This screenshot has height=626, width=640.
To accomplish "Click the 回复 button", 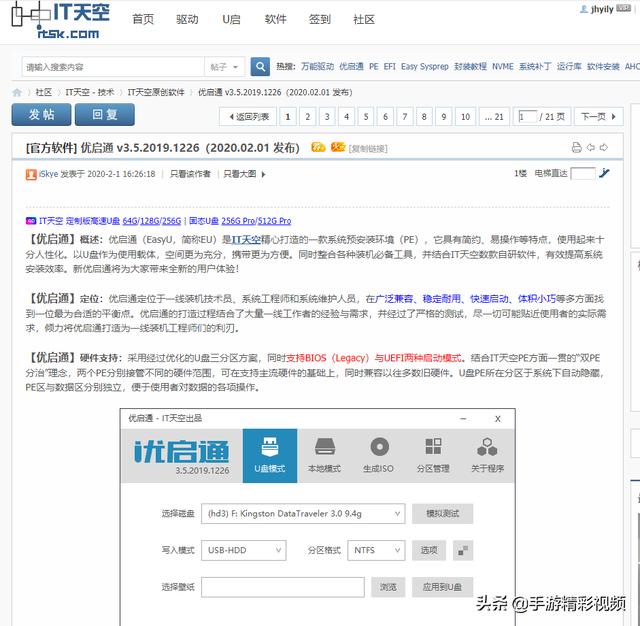I will coord(105,115).
